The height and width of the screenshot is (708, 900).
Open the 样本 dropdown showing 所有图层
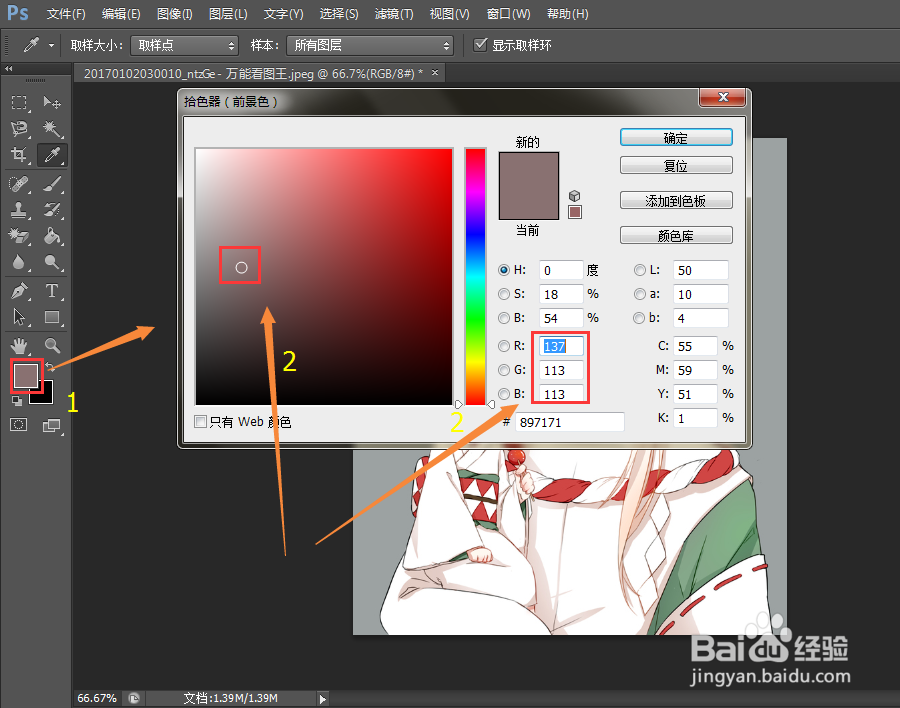(370, 44)
